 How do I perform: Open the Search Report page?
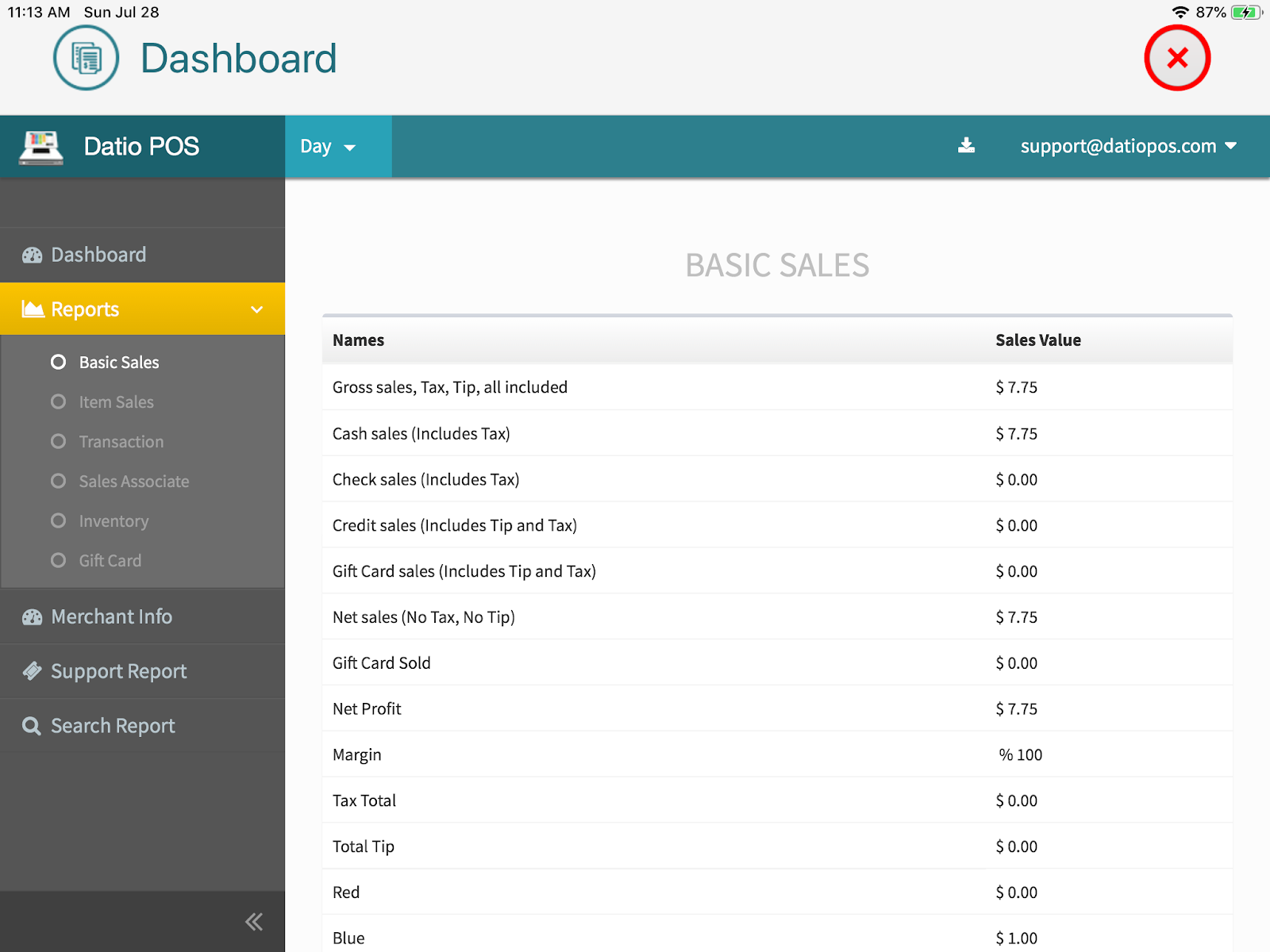click(x=113, y=725)
